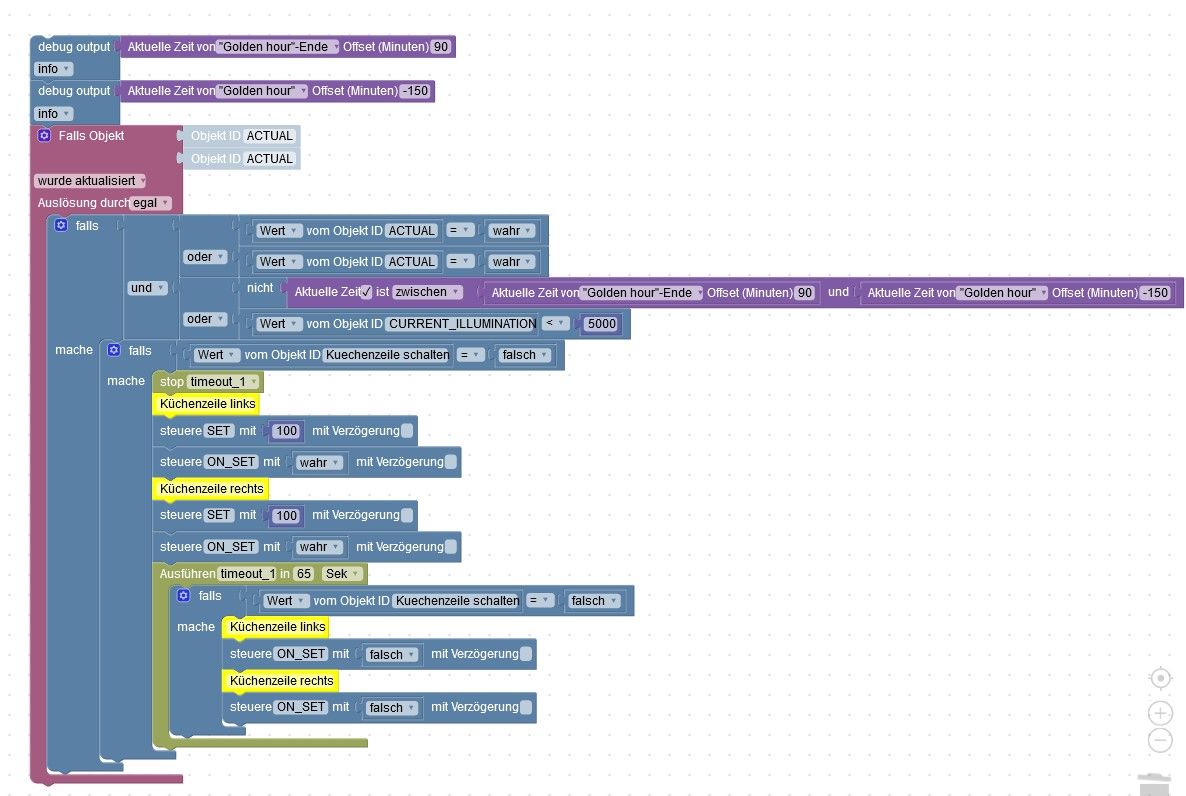Open info level dropdown under debug output with offset -150
This screenshot has height=796, width=1186.
click(53, 113)
